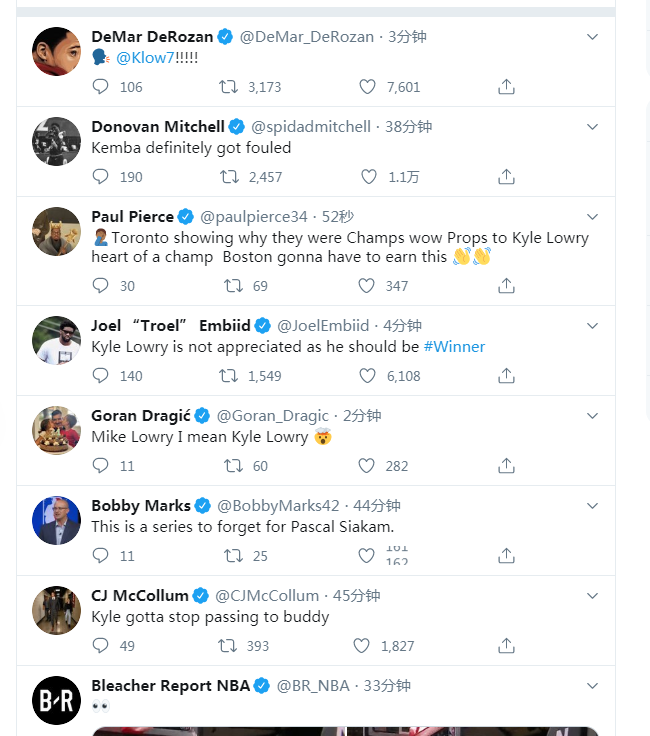Share Joel Embiid's tweet

coord(506,376)
